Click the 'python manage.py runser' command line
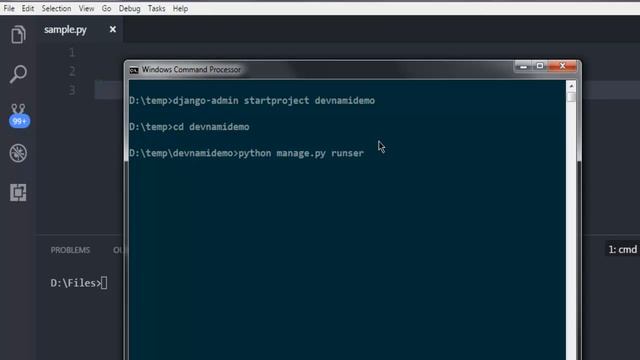This screenshot has width=640, height=360. coord(246,153)
